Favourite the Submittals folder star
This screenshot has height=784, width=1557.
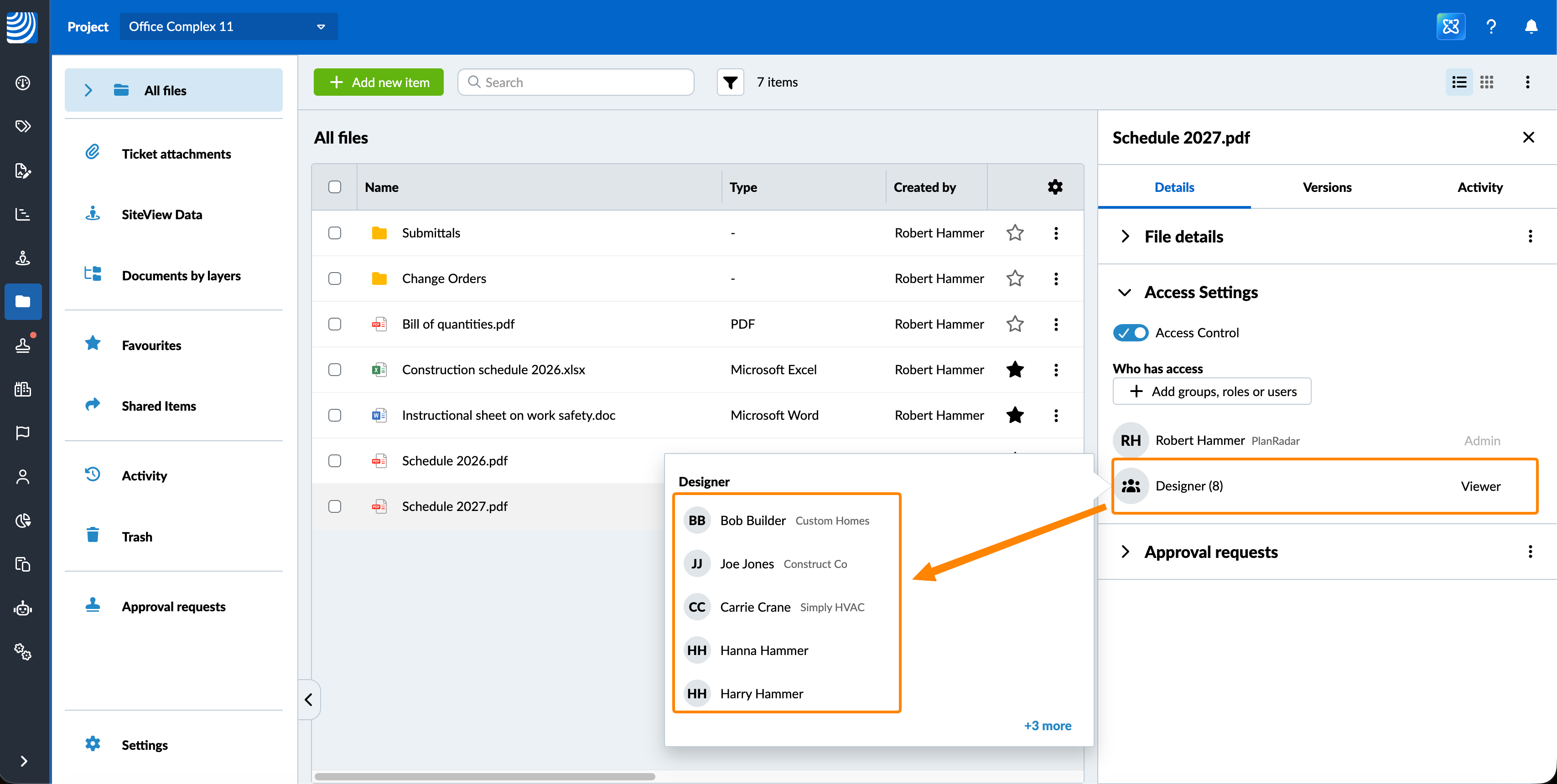(1015, 233)
